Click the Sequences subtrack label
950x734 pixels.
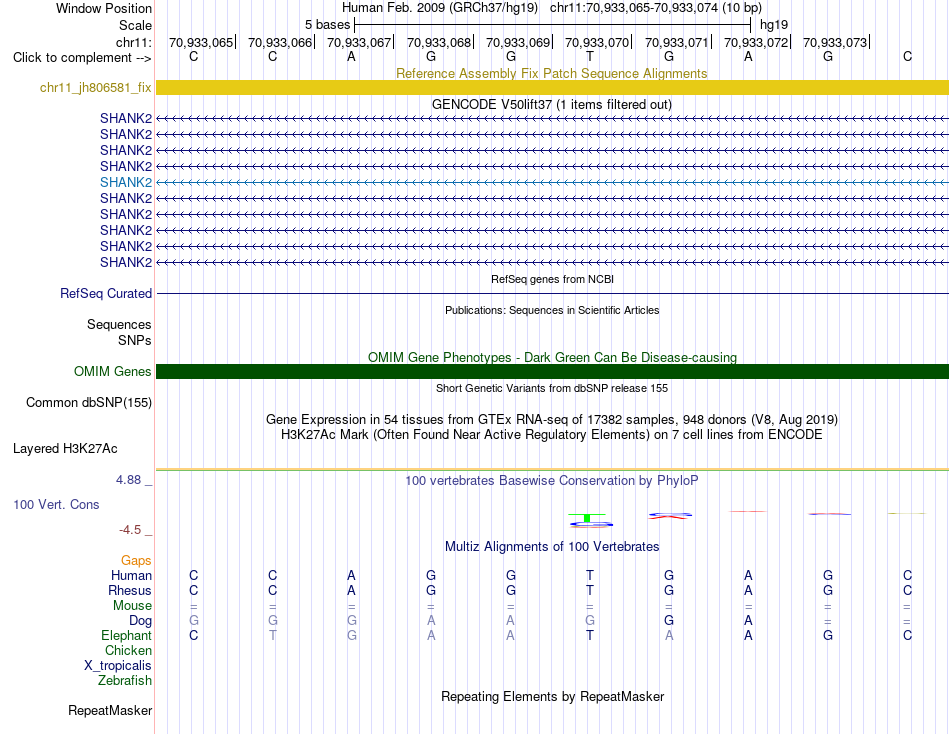coord(119,324)
